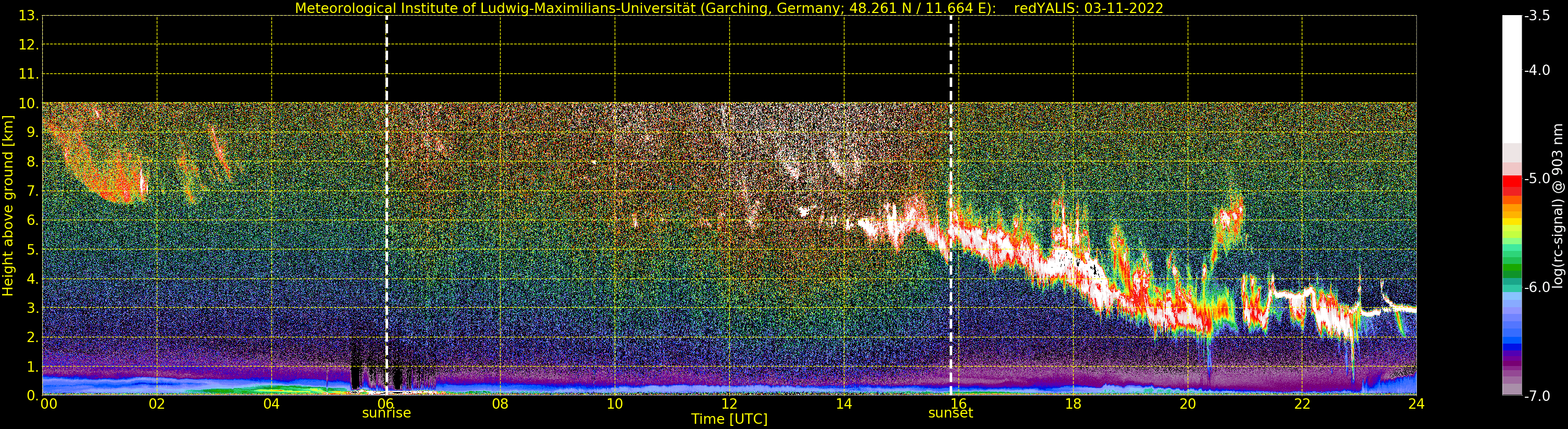This screenshot has width=1568, height=429.
Task: Click the '9.' height tick label
Action: 32,133
